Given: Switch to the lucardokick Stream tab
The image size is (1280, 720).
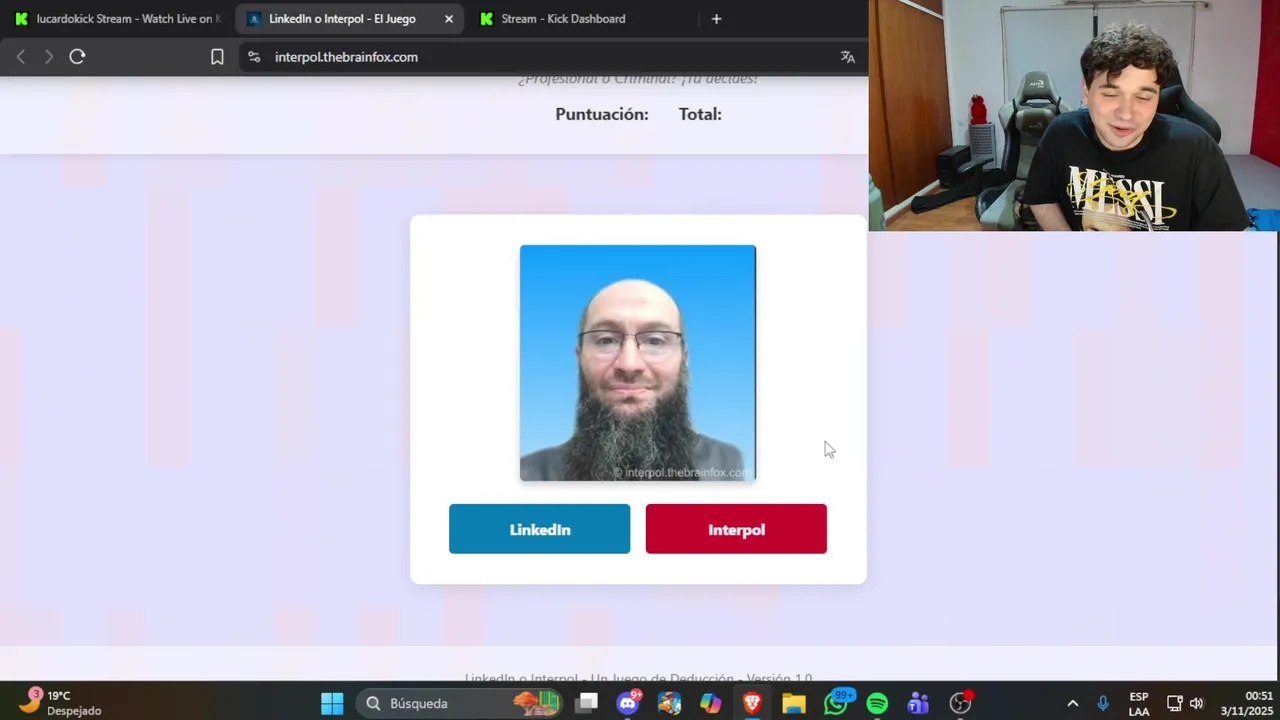Looking at the screenshot, I should click(x=119, y=19).
